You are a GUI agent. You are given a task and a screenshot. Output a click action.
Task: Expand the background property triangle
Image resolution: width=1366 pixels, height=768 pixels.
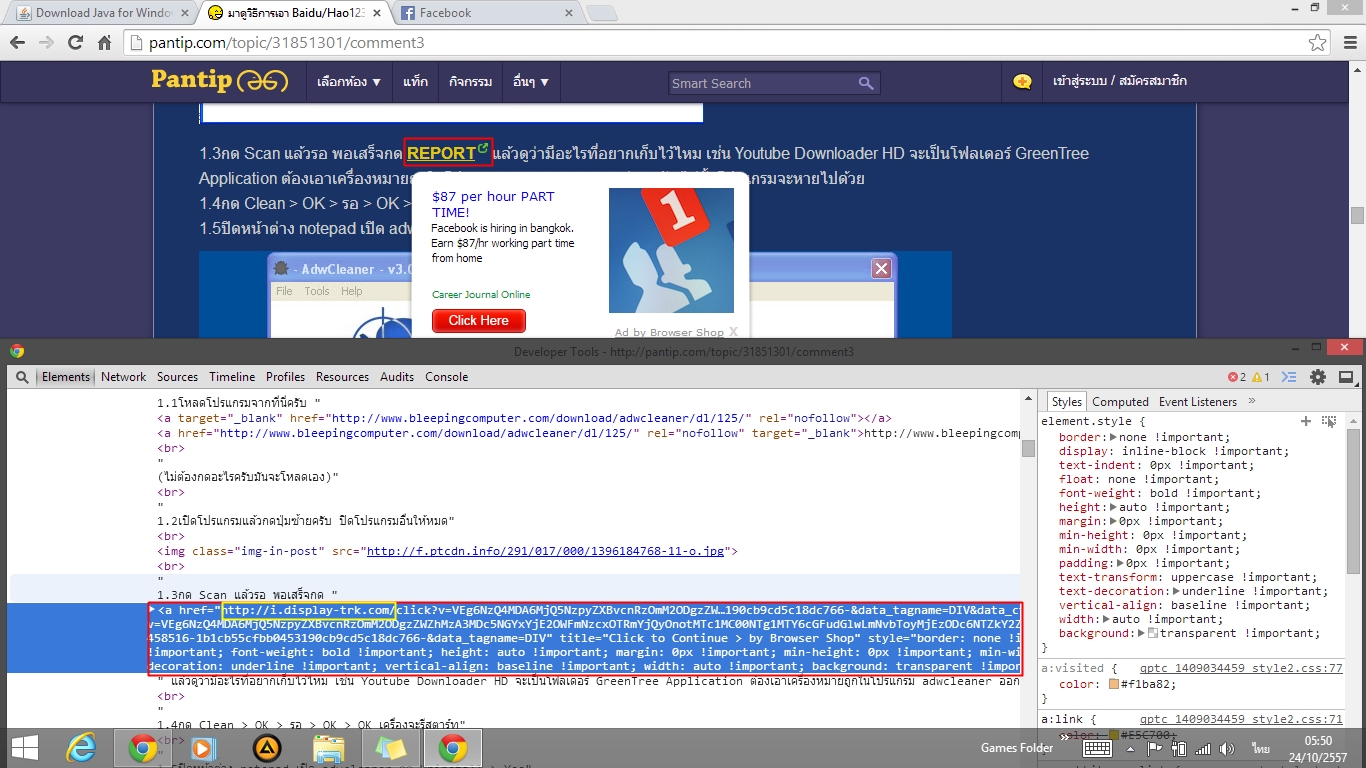click(x=1141, y=633)
